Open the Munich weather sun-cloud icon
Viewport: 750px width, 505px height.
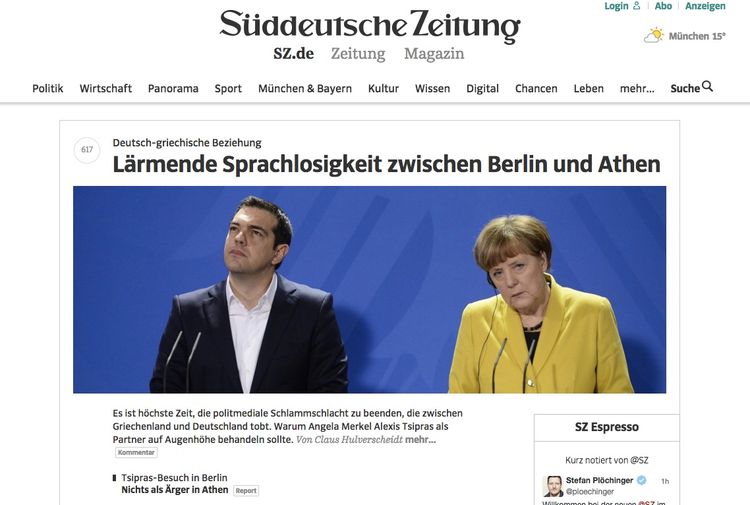(654, 36)
